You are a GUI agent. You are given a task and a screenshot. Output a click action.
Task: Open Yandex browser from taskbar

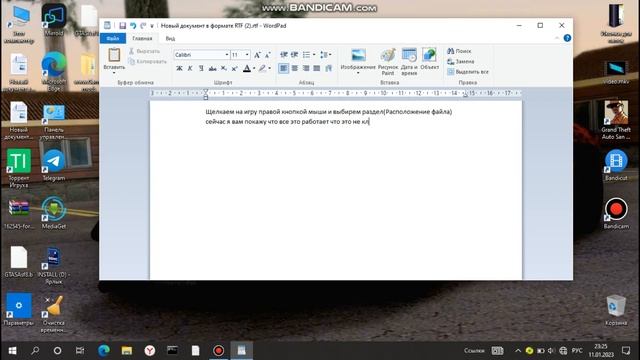[150, 350]
